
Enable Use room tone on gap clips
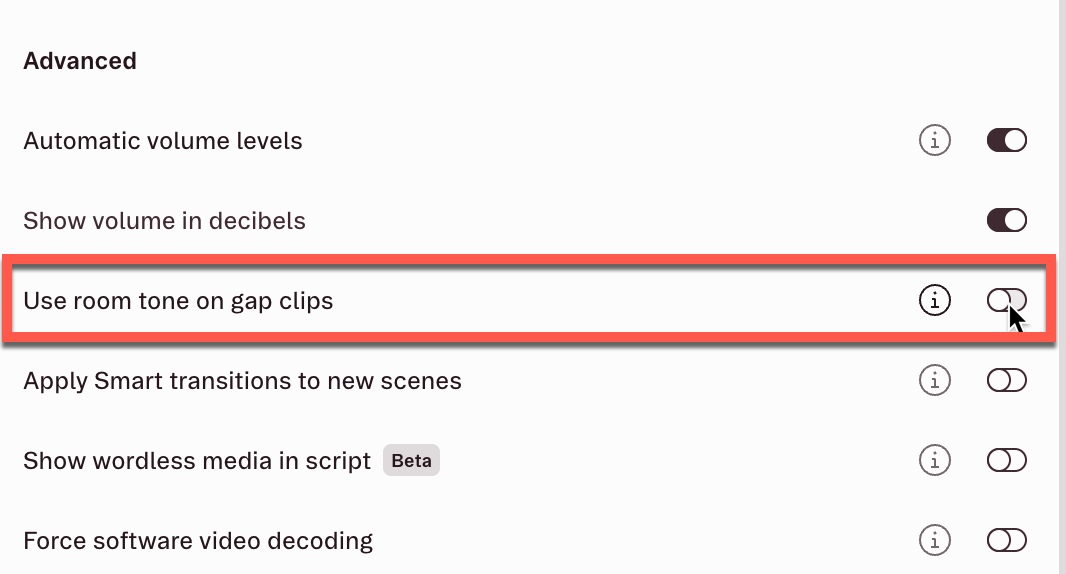pos(1006,300)
